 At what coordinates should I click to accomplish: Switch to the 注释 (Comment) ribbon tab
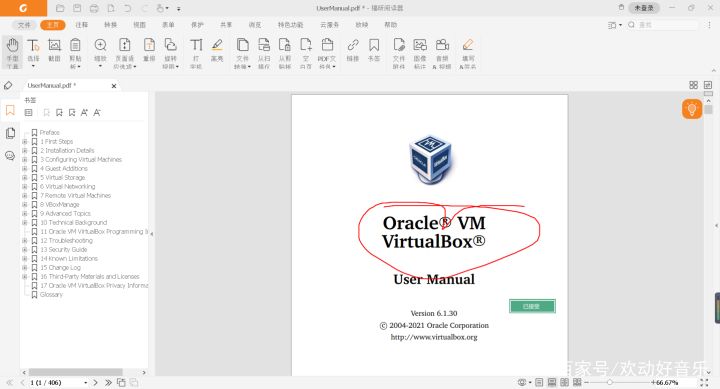(81, 25)
